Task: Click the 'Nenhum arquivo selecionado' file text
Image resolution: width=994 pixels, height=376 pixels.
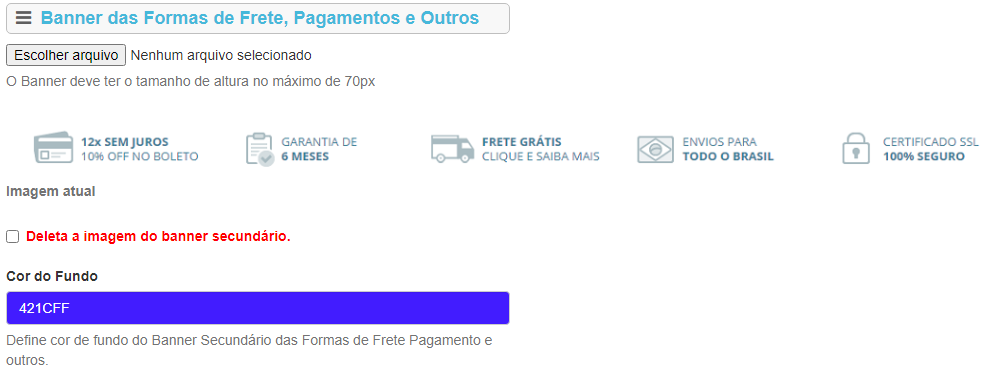Action: coord(221,55)
